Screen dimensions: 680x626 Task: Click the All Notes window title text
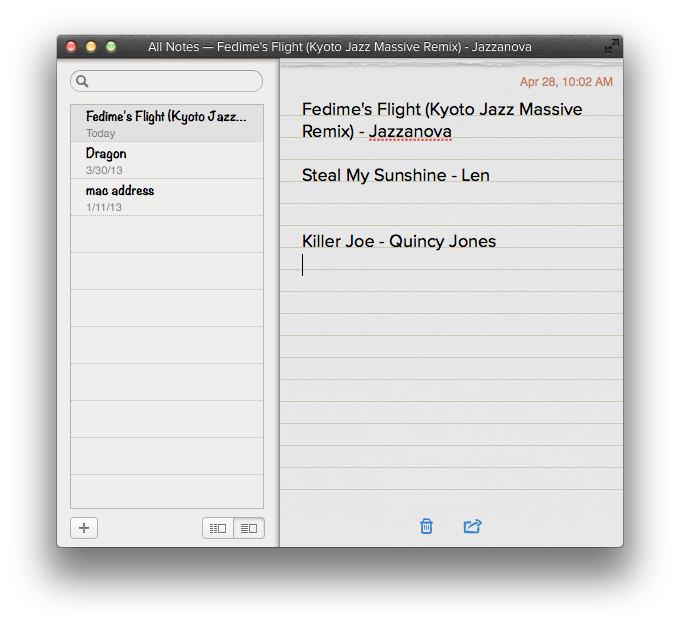pos(340,46)
